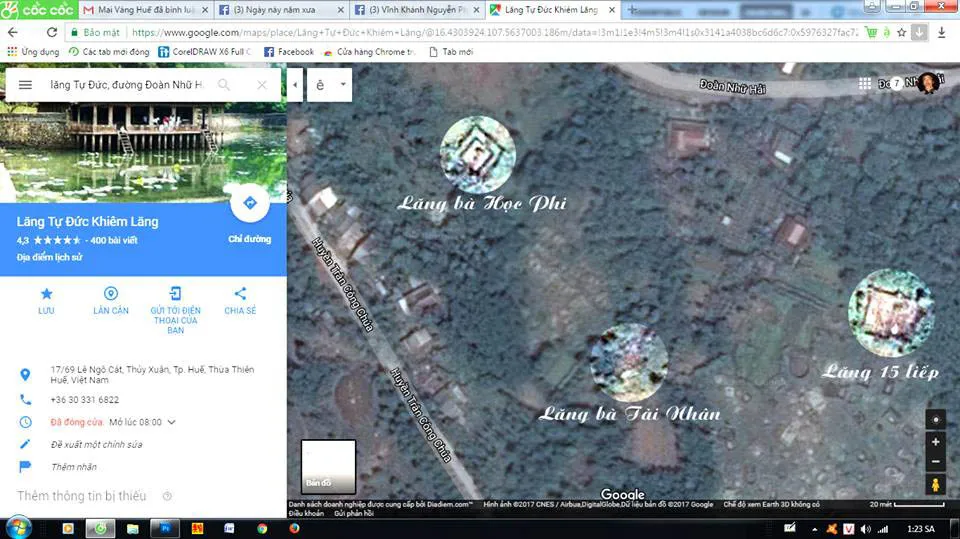The width and height of the screenshot is (960, 539).
Task: Open the 400 bài viết reviews link
Action: [115, 241]
